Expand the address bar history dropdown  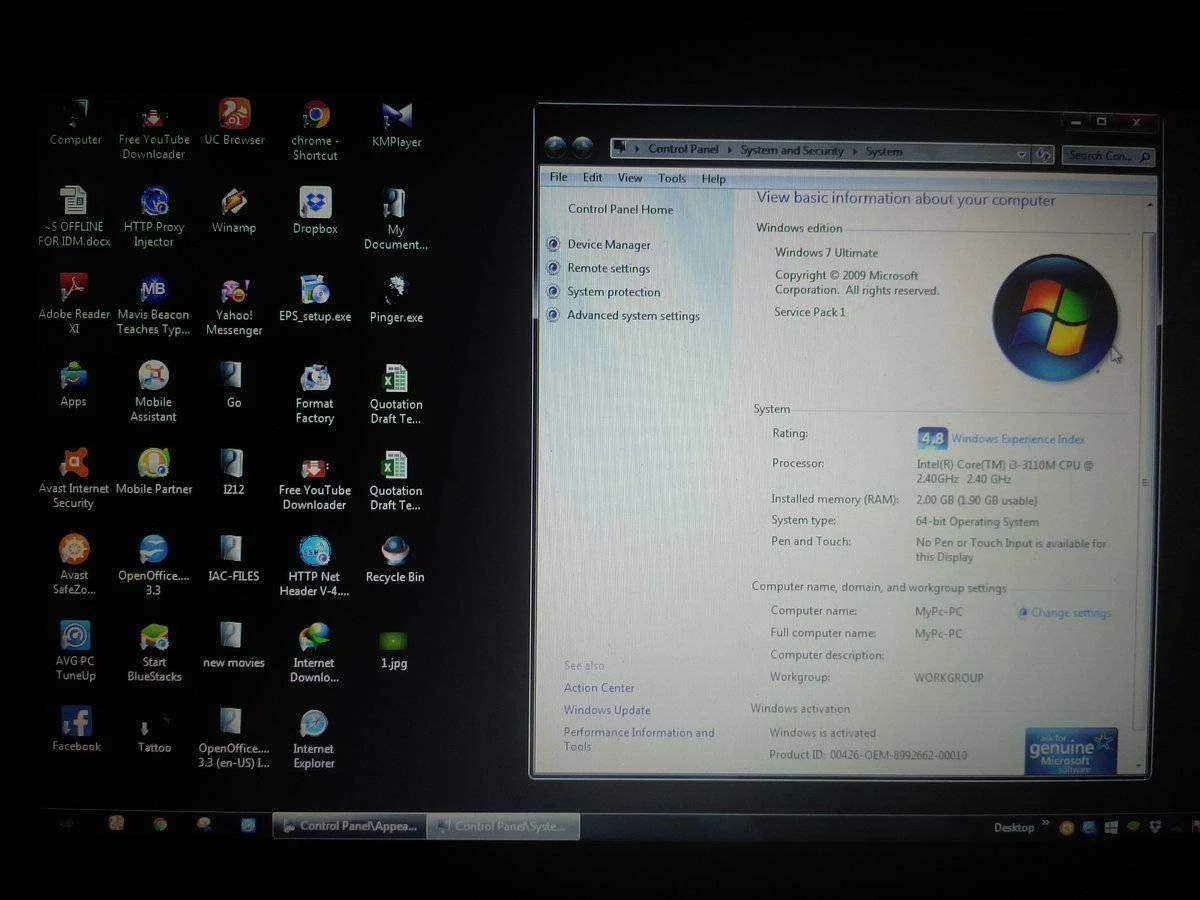[x=1021, y=155]
